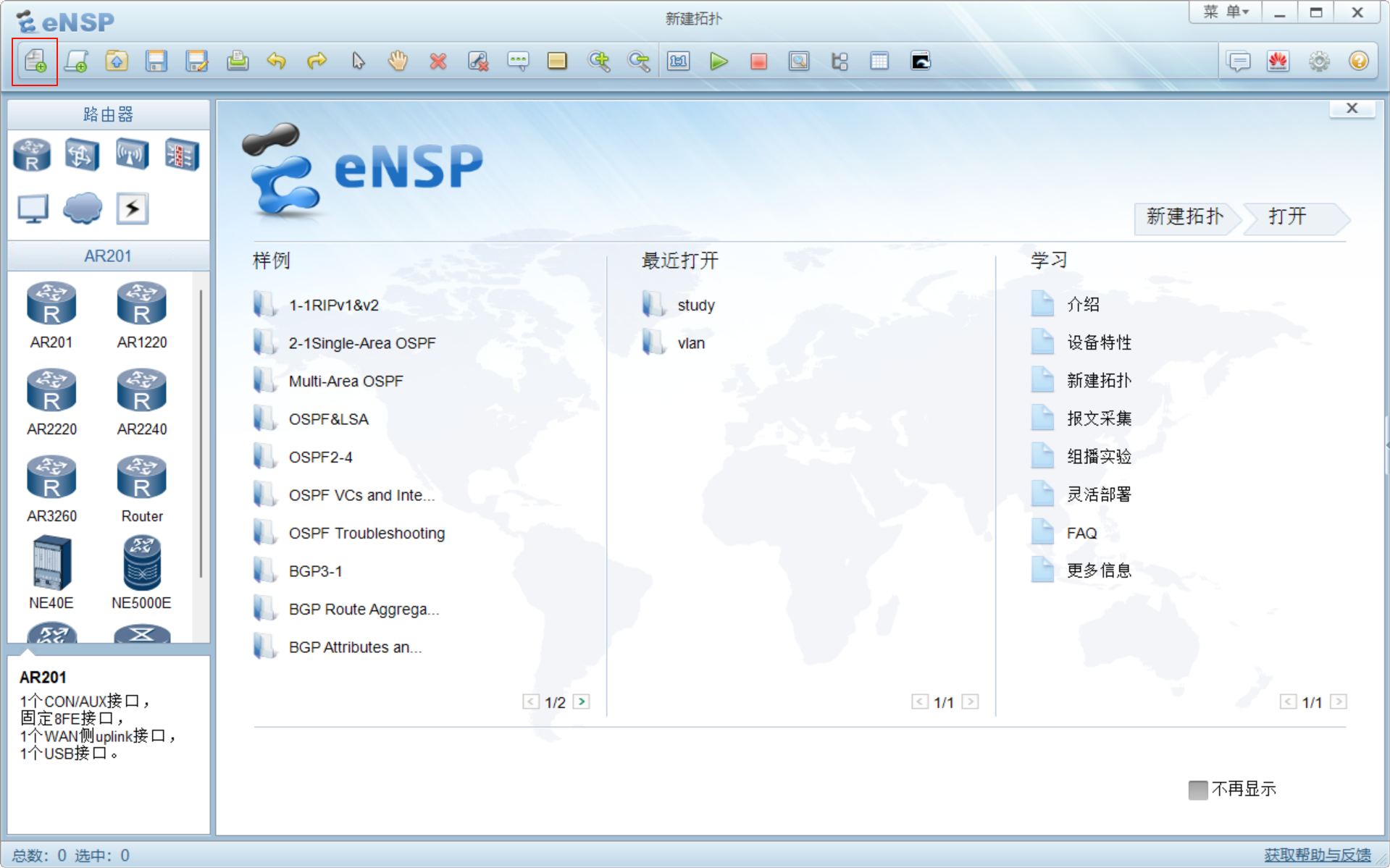The width and height of the screenshot is (1390, 868).
Task: Go to next page of samples list
Action: [581, 701]
